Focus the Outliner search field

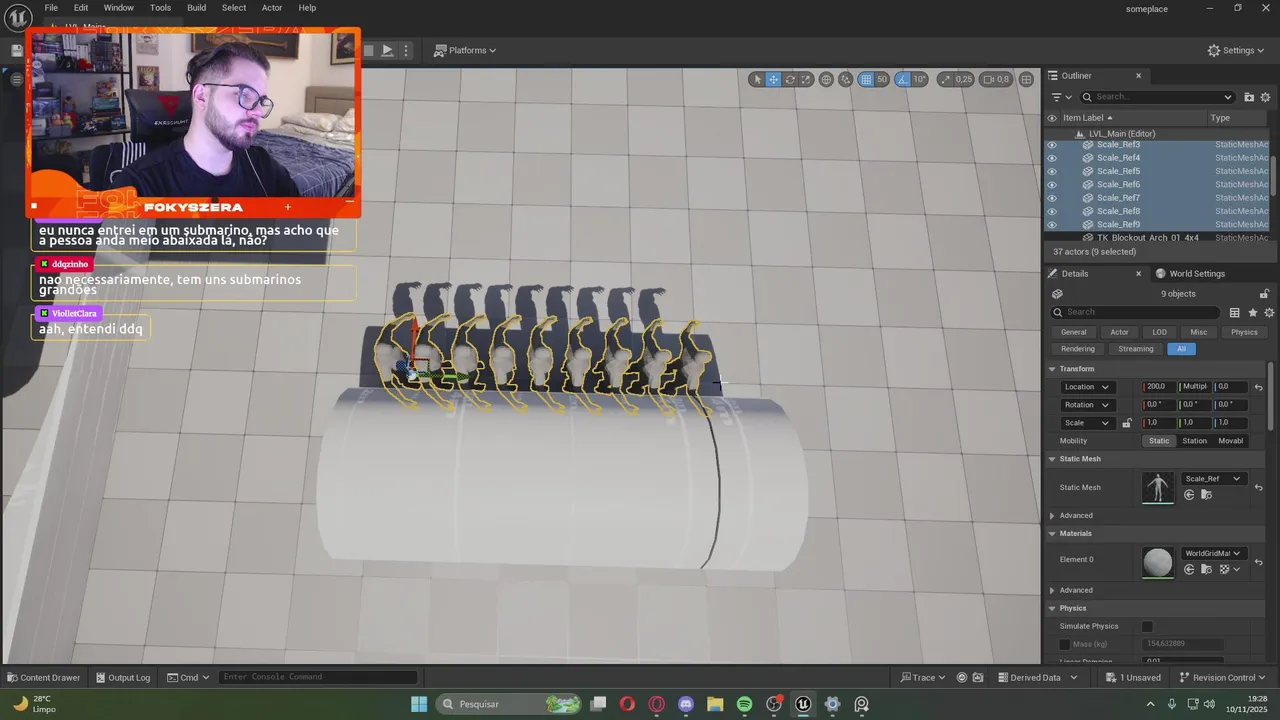pyautogui.click(x=1158, y=97)
